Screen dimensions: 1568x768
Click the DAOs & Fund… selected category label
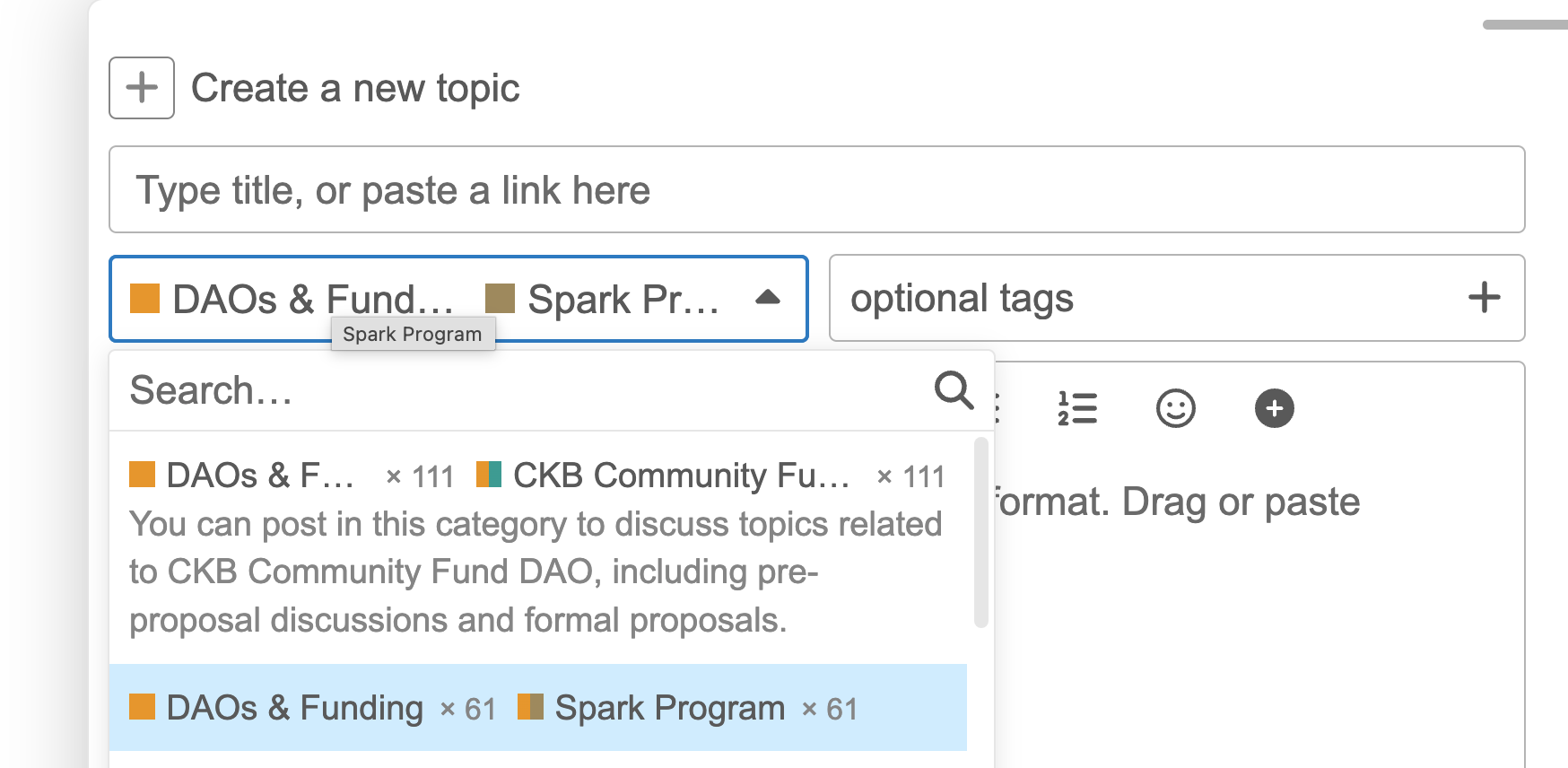coord(313,300)
